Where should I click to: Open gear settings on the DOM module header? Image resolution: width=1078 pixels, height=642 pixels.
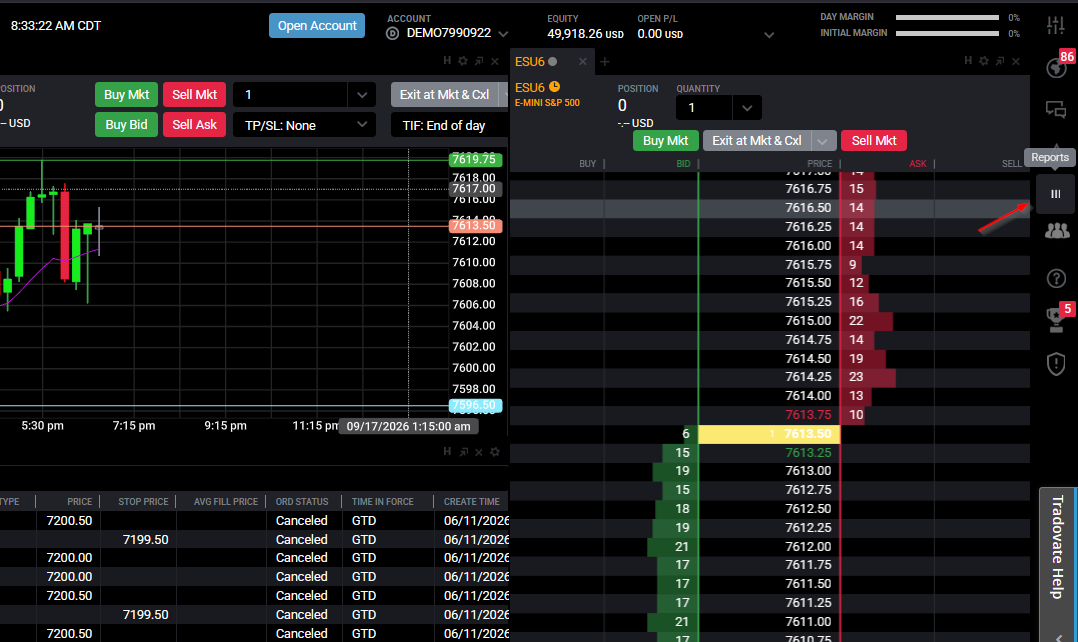984,60
